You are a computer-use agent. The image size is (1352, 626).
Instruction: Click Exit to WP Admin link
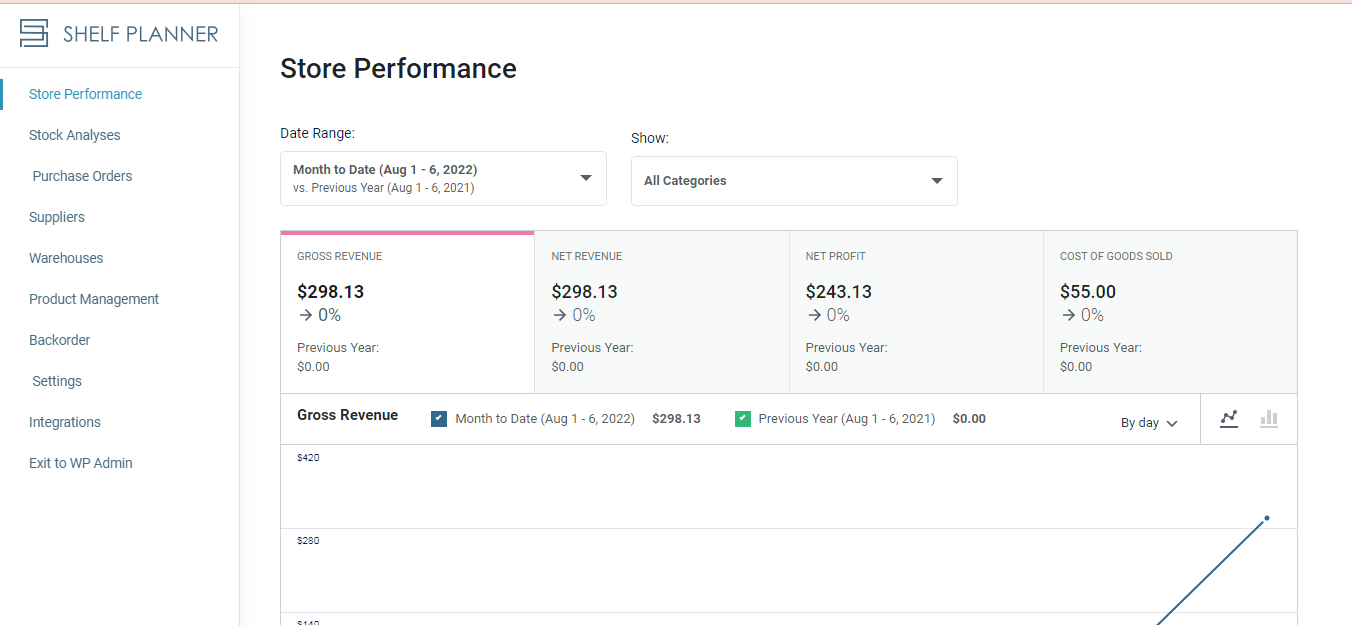[81, 463]
